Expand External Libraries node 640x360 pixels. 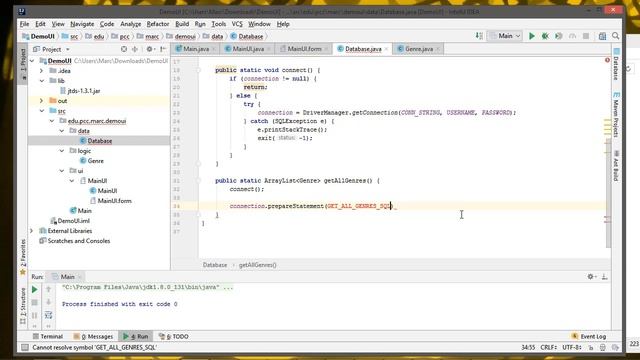coord(32,231)
